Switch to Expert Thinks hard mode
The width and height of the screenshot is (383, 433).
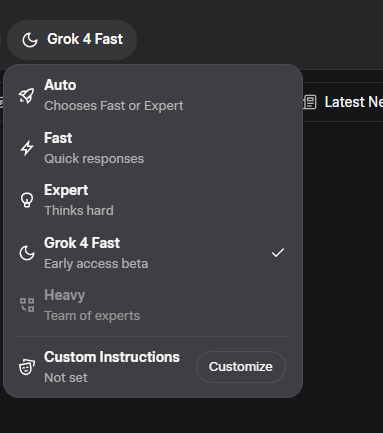pyautogui.click(x=153, y=200)
